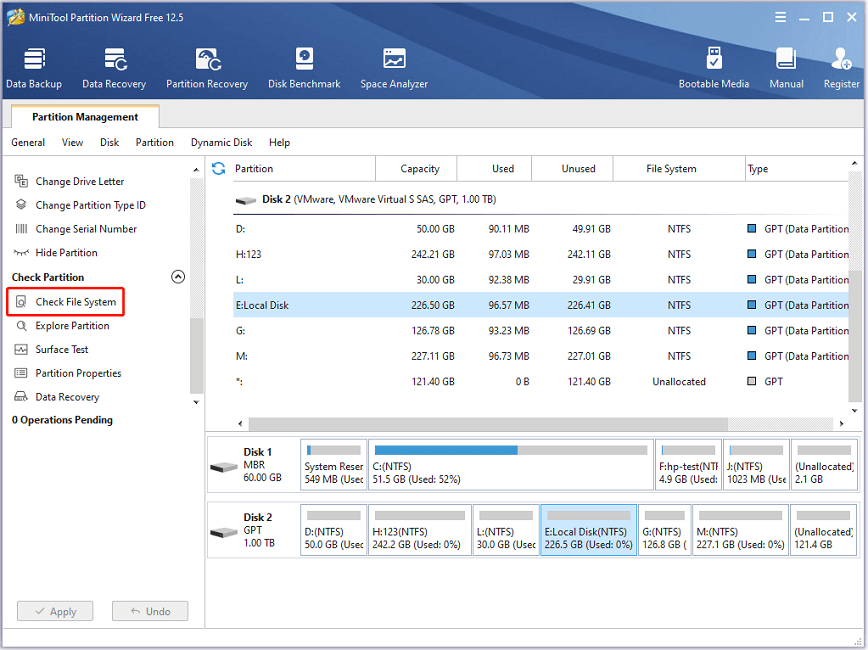
Task: Click the Apply button
Action: 55,611
